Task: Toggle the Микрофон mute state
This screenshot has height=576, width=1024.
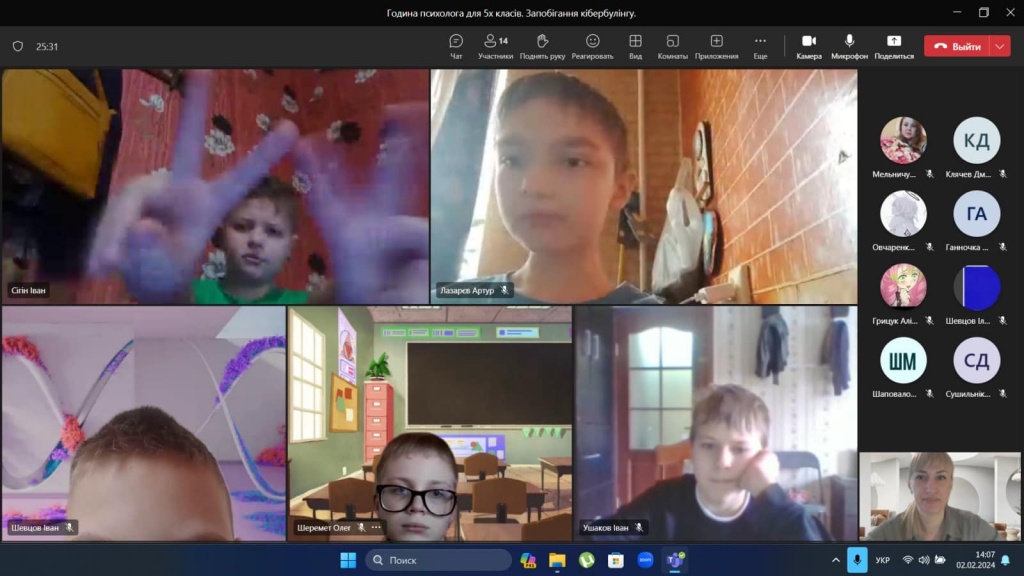Action: point(849,46)
